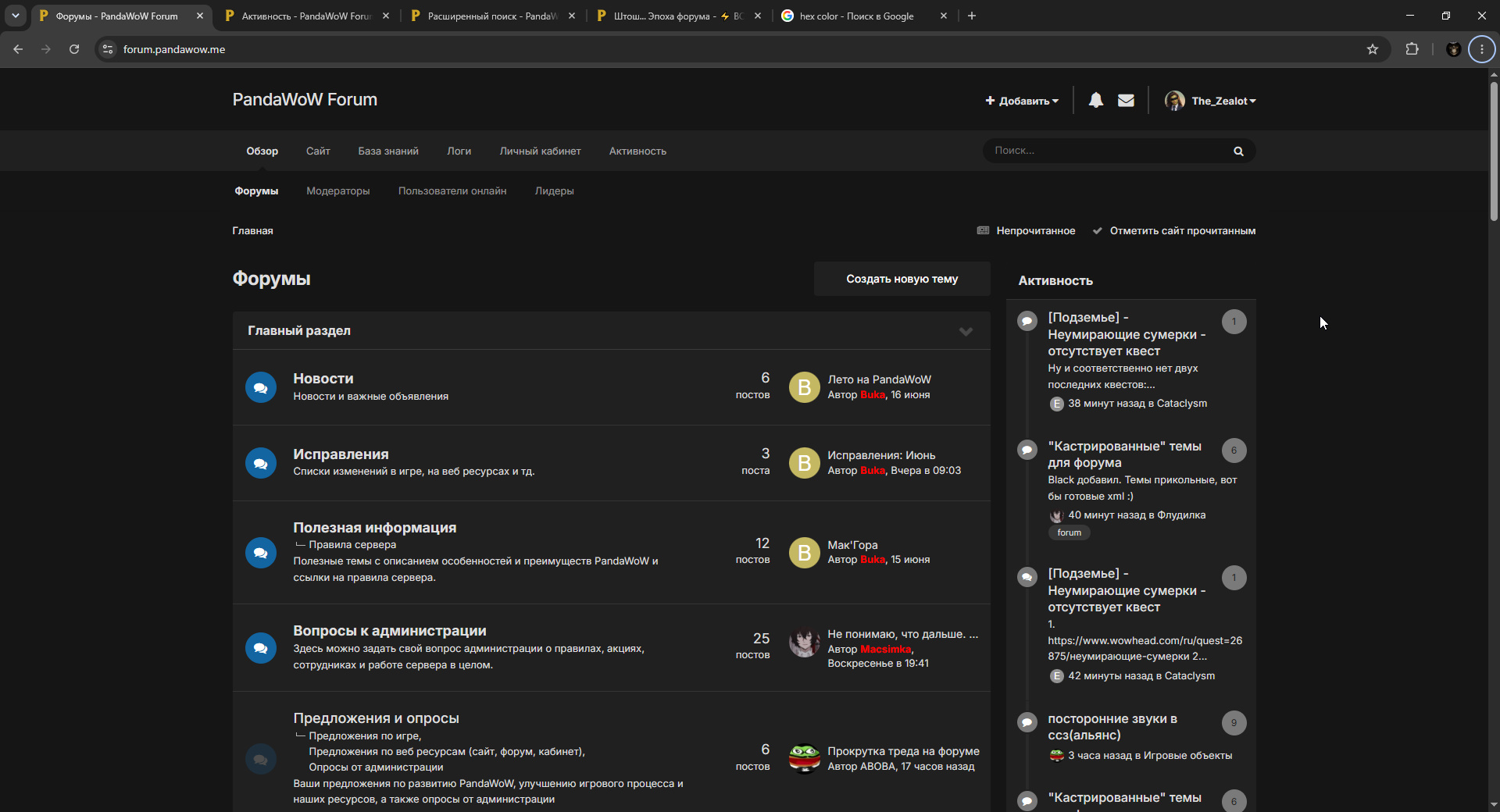Viewport: 1500px width, 812px height.
Task: Click the Новости forum chat icon
Action: click(x=261, y=387)
